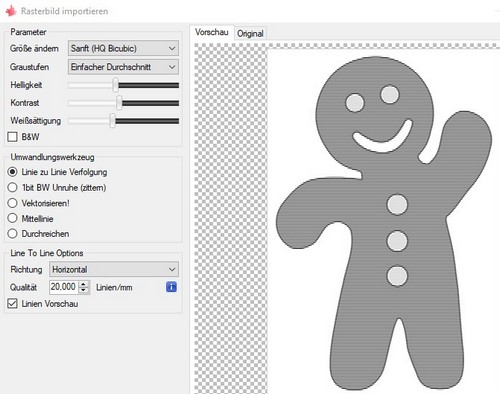Click the Helligkeit slider handle

click(x=115, y=85)
